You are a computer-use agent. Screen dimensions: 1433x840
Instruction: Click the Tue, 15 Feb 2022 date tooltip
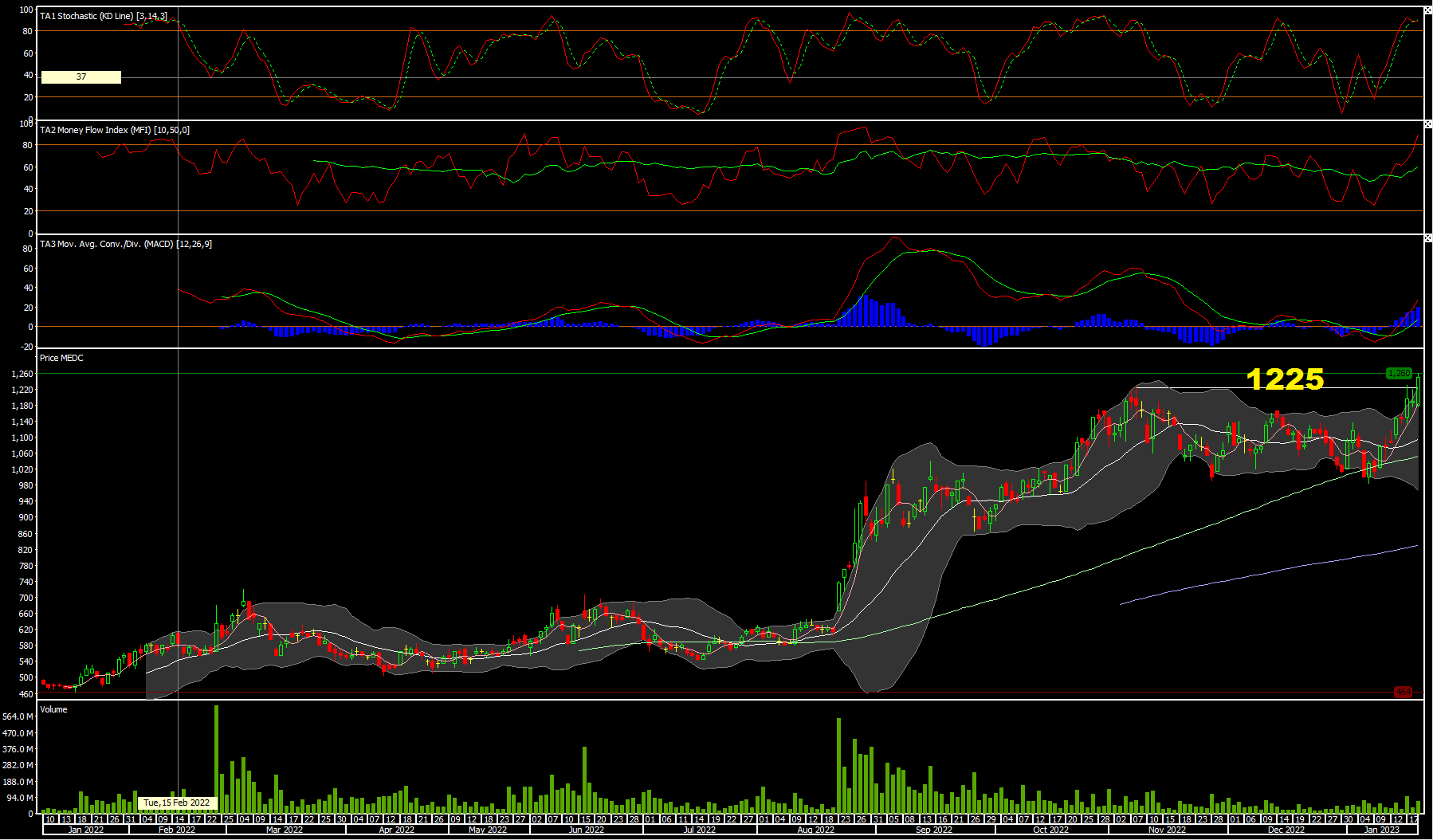click(177, 803)
